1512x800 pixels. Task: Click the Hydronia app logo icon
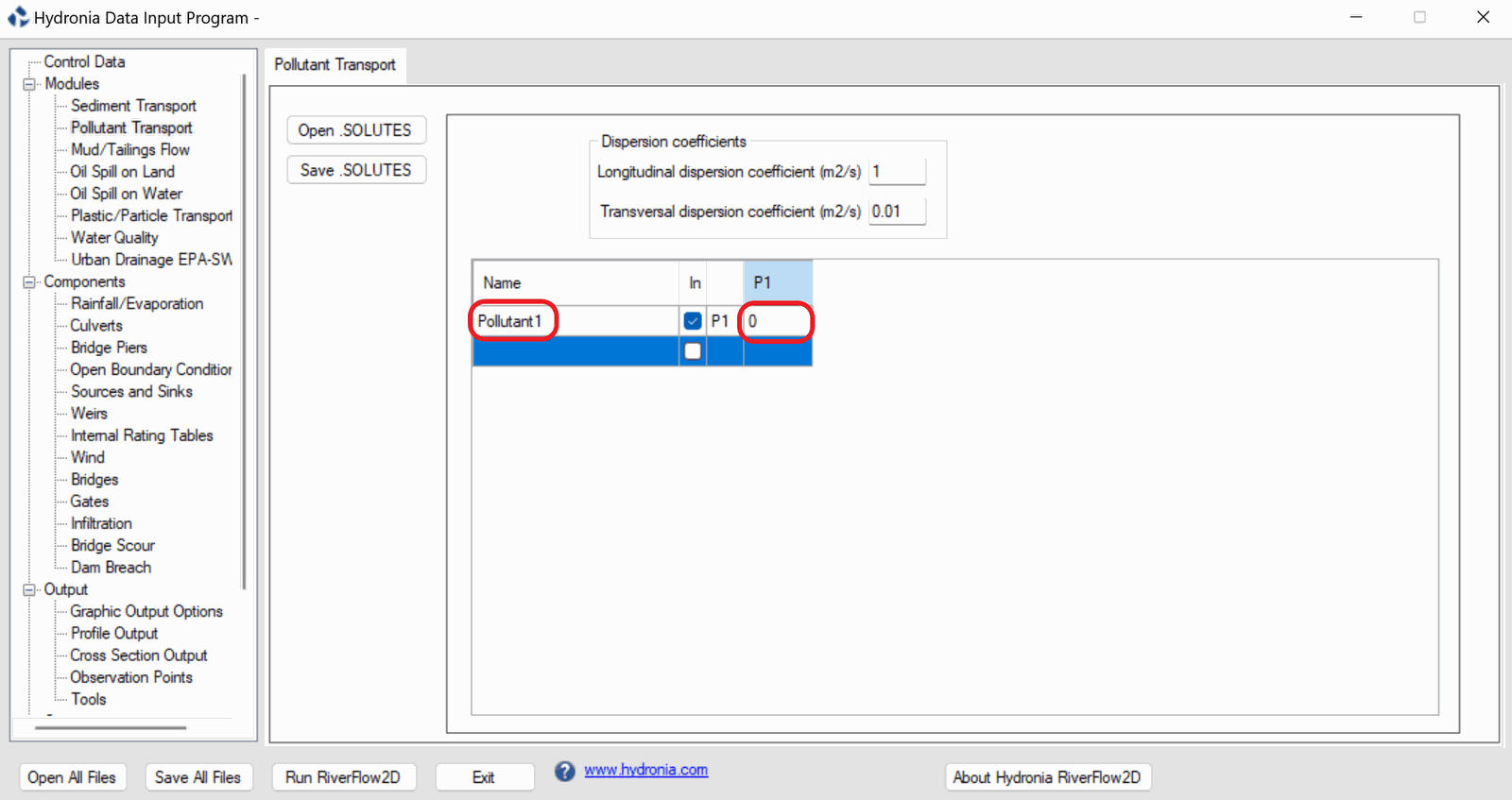pos(18,17)
